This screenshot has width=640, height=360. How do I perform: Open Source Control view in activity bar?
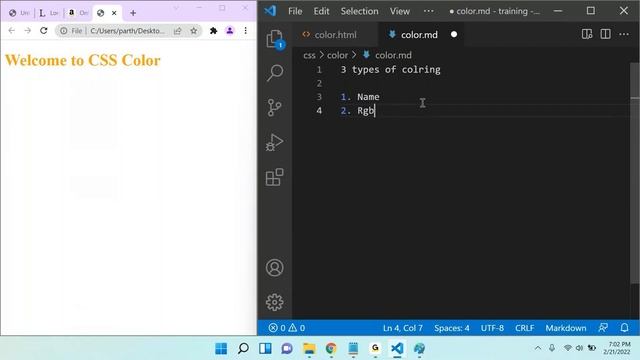[274, 108]
